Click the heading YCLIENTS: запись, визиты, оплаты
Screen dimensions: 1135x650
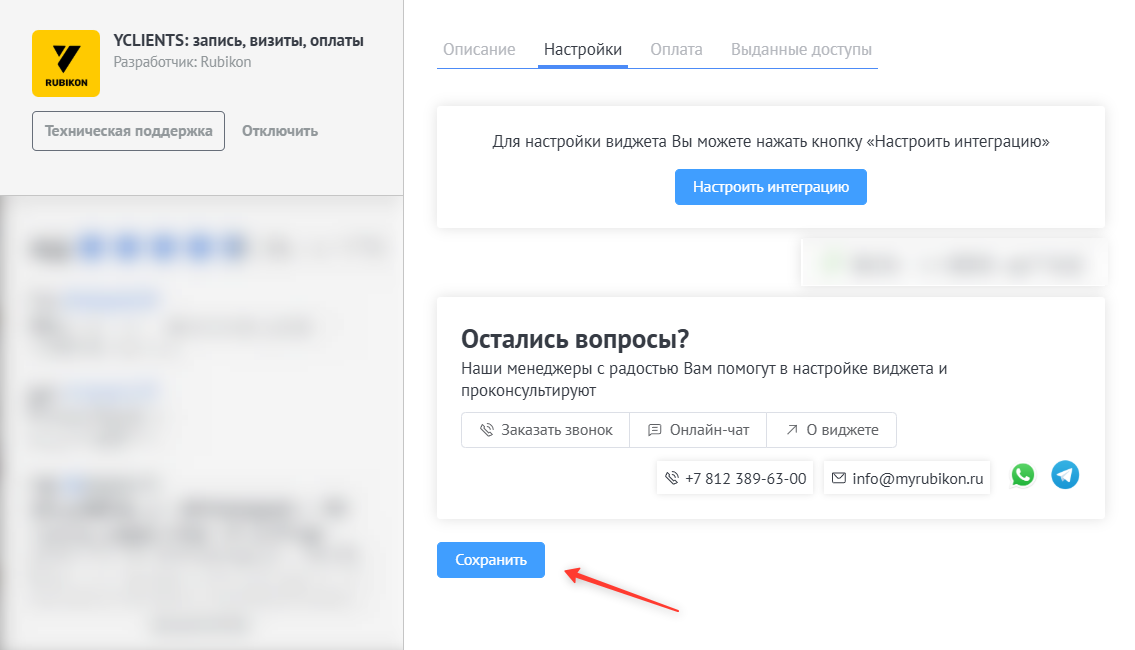click(238, 41)
